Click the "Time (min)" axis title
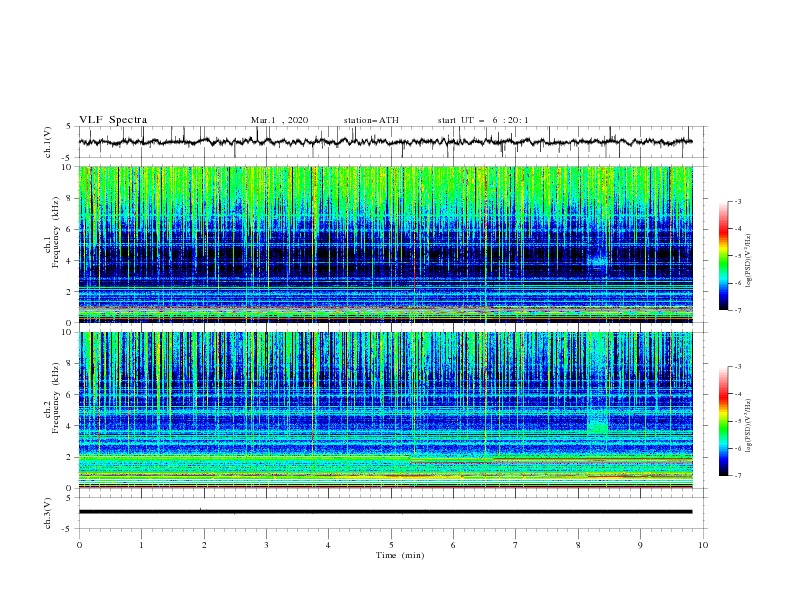This screenshot has width=792, height=612. click(x=400, y=555)
